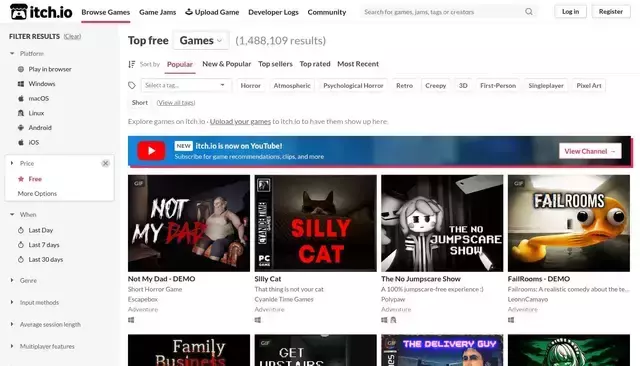The width and height of the screenshot is (640, 366).
Task: Click the tag icon beside tag selector
Action: (x=131, y=85)
